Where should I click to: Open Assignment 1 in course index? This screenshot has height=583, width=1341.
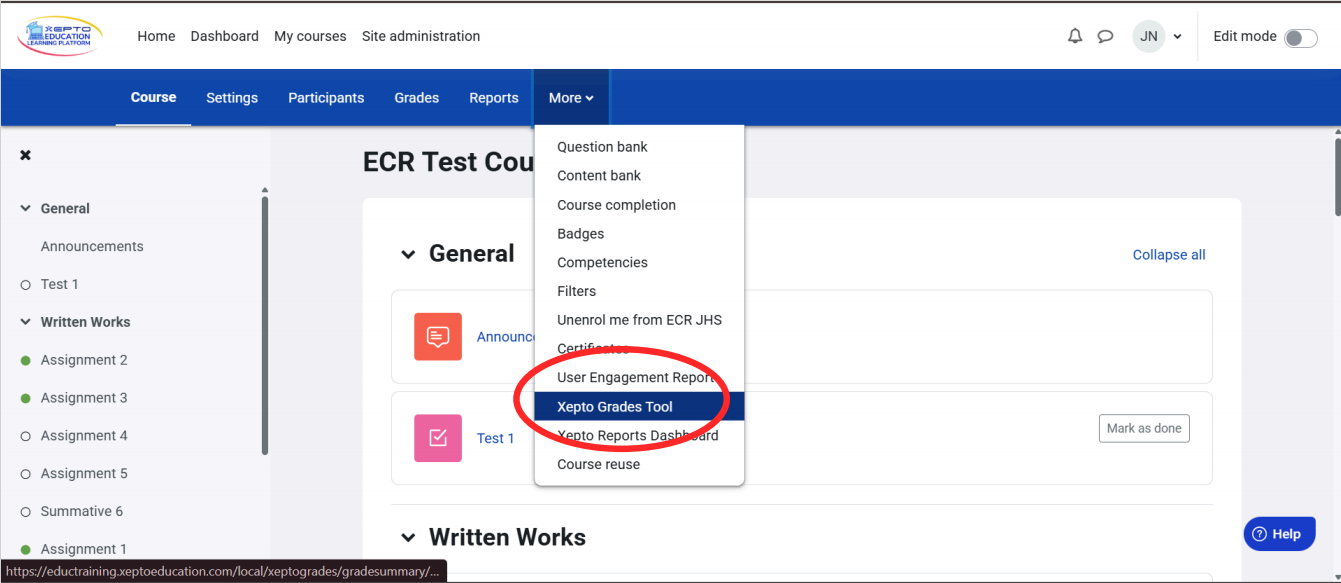[84, 549]
